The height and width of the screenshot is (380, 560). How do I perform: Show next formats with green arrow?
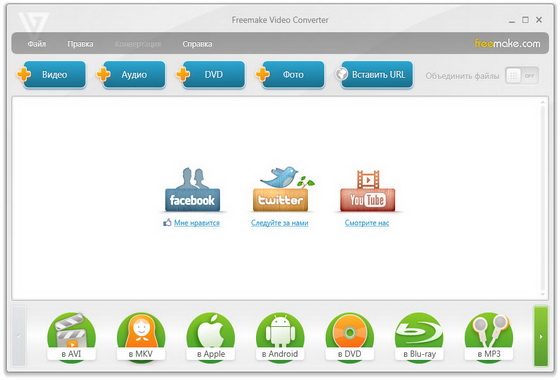(x=541, y=336)
